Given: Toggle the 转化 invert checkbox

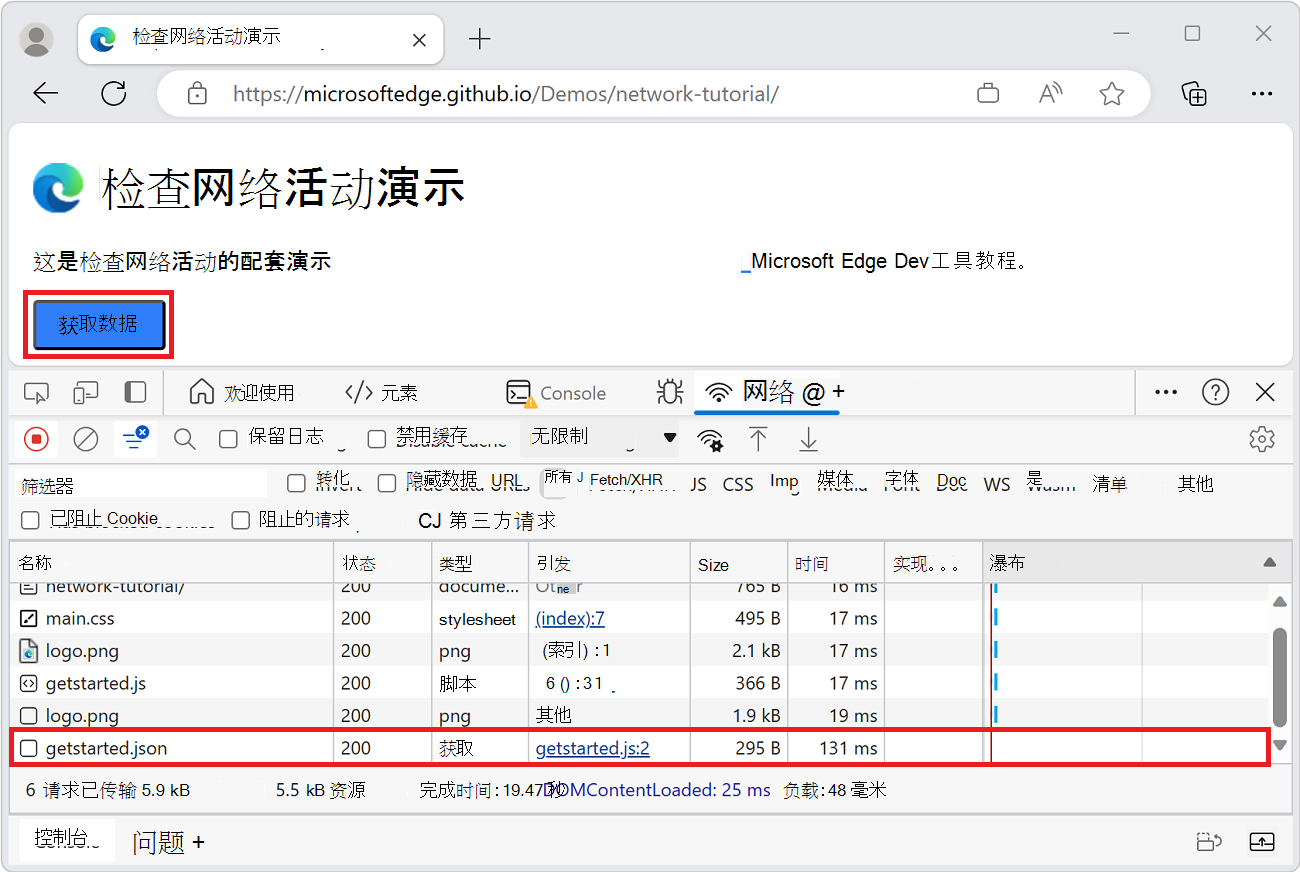Looking at the screenshot, I should pos(296,483).
